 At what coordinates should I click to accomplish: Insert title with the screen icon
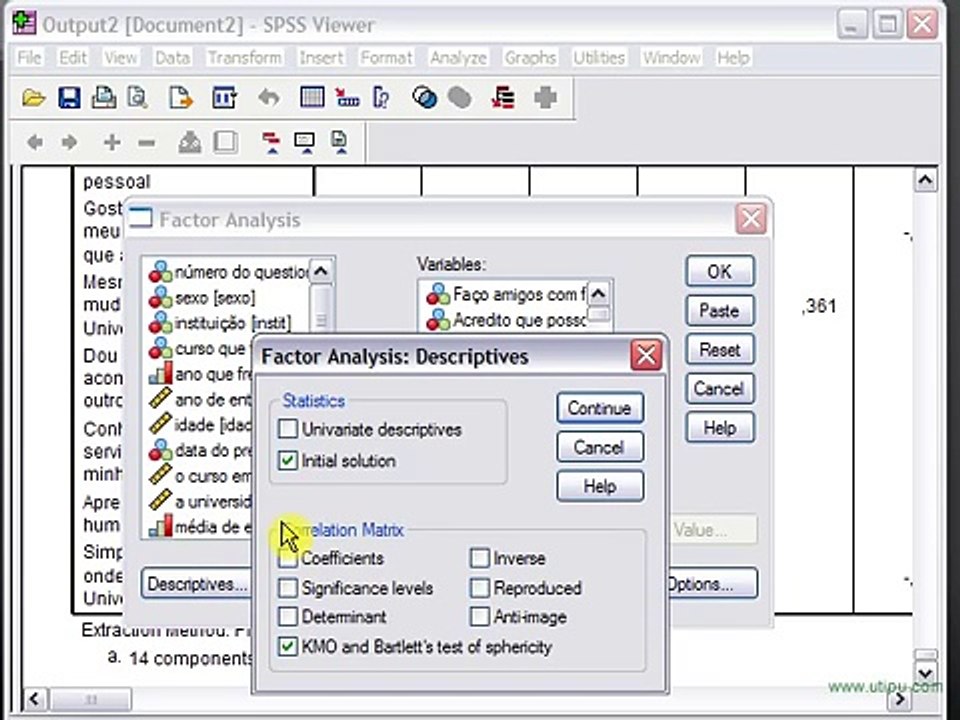(304, 142)
